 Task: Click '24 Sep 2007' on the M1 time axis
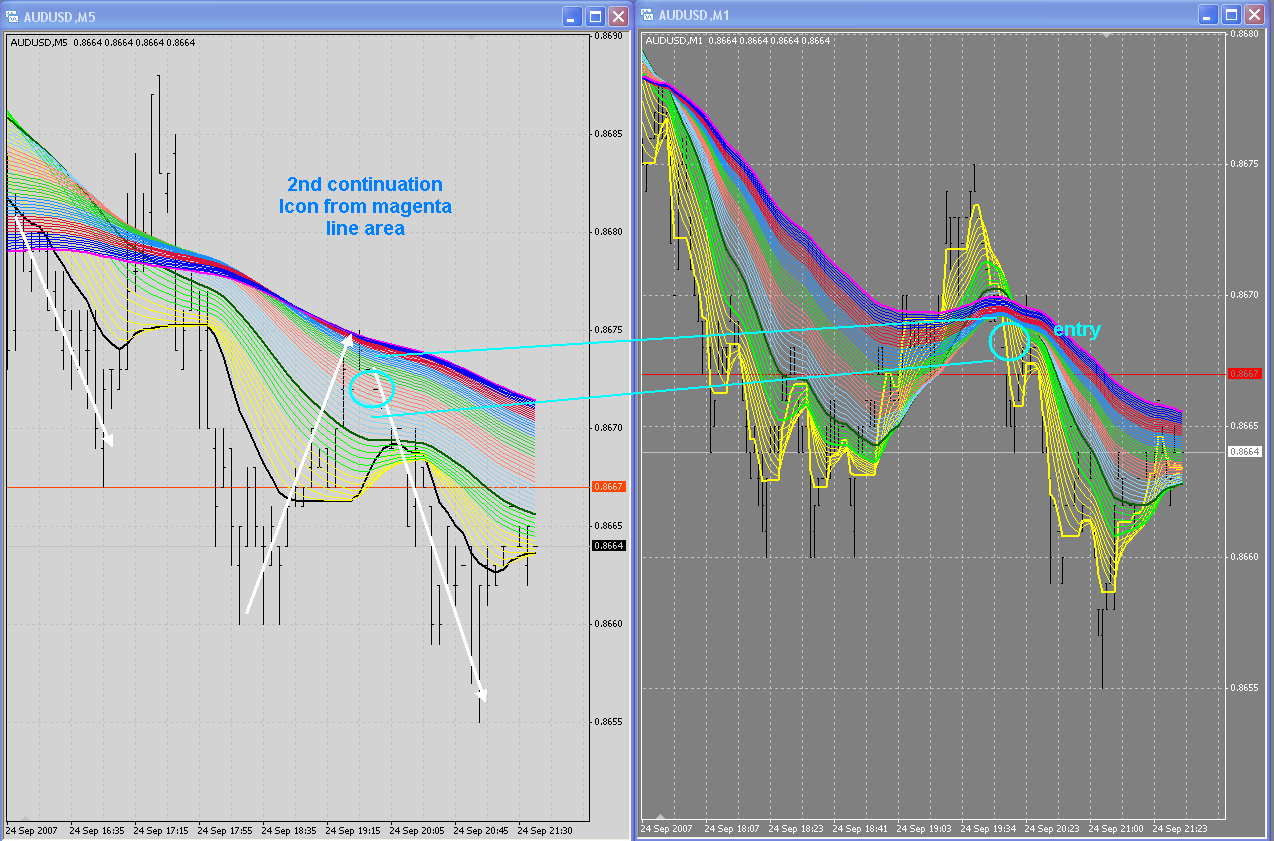pyautogui.click(x=667, y=829)
